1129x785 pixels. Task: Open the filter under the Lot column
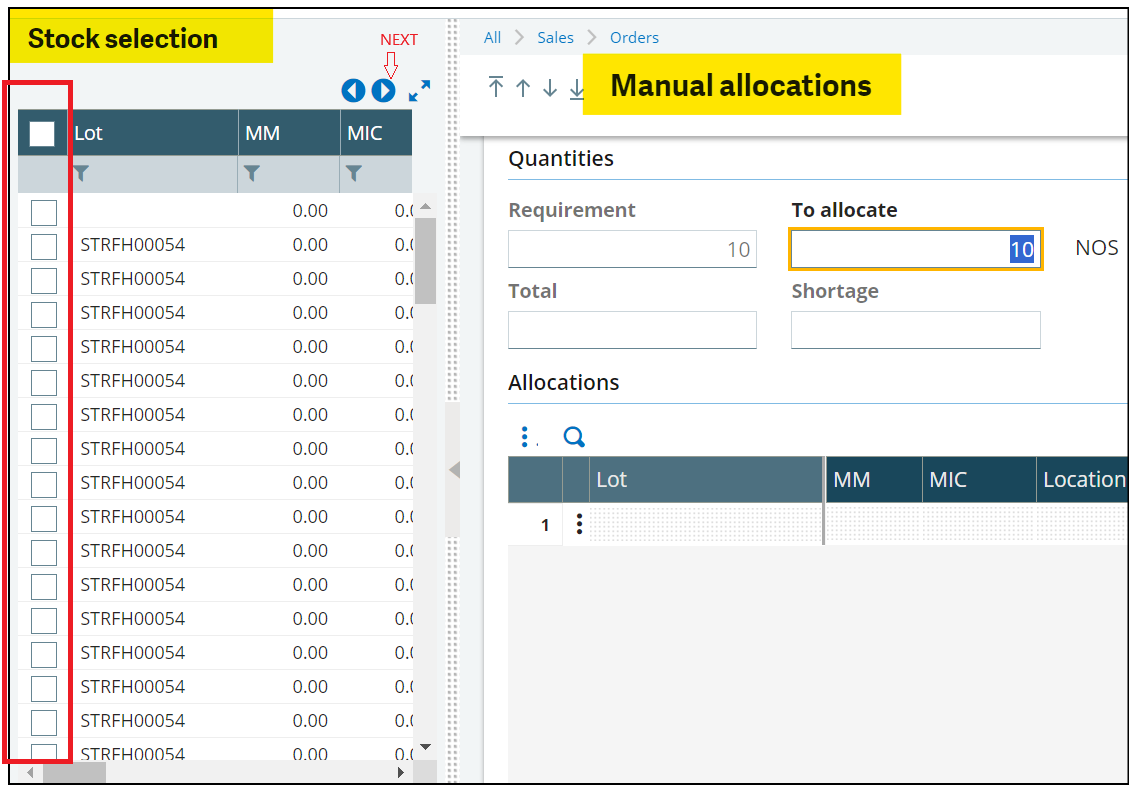(x=80, y=173)
